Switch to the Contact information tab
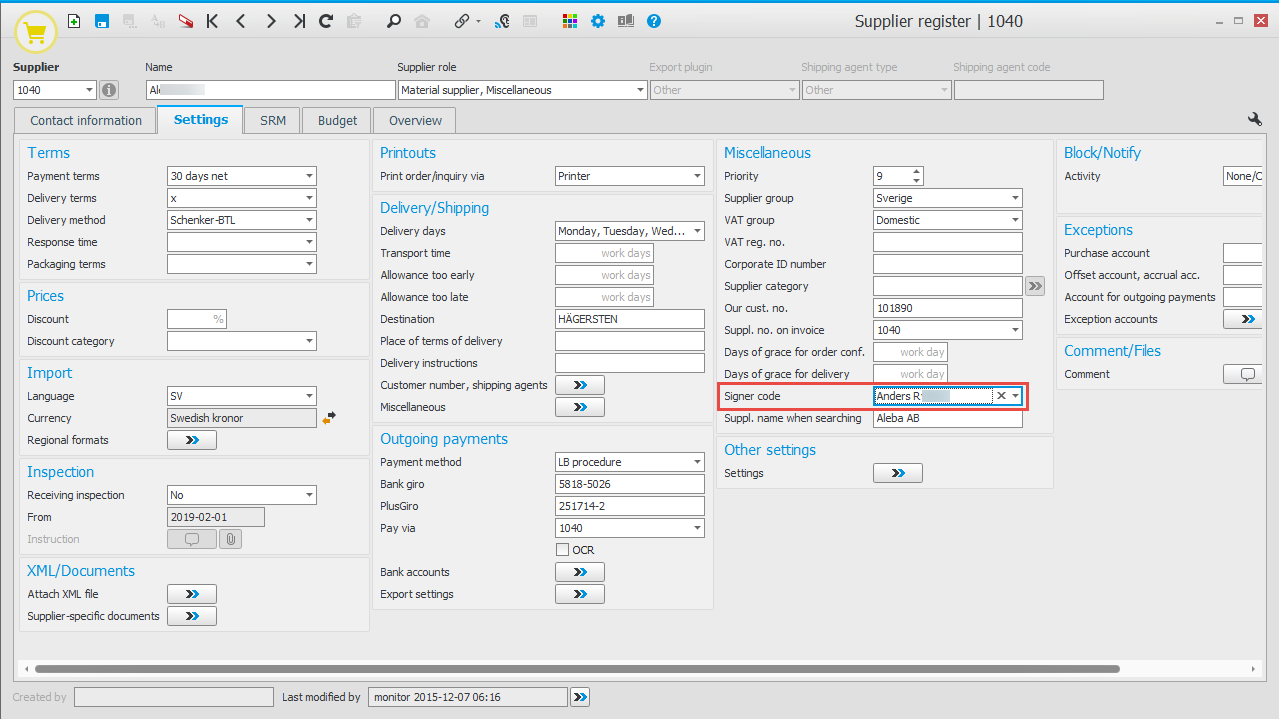The image size is (1279, 719). [86, 120]
